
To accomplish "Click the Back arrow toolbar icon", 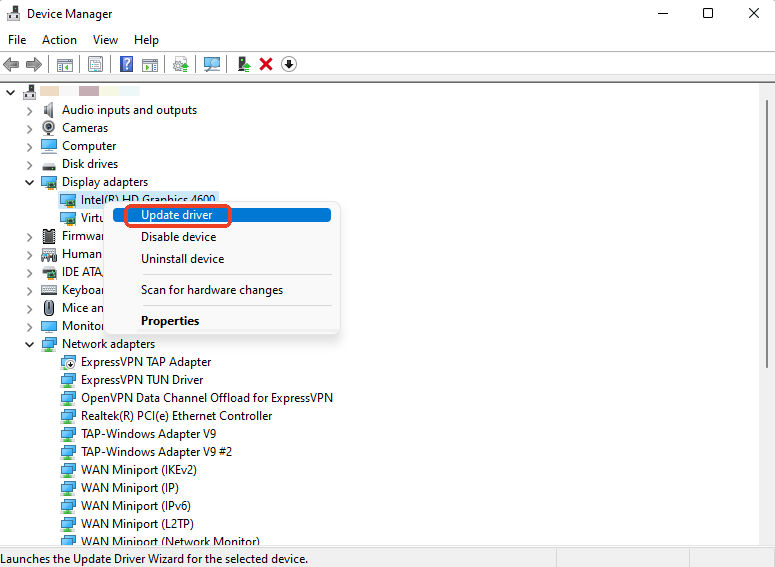I will click(x=11, y=64).
